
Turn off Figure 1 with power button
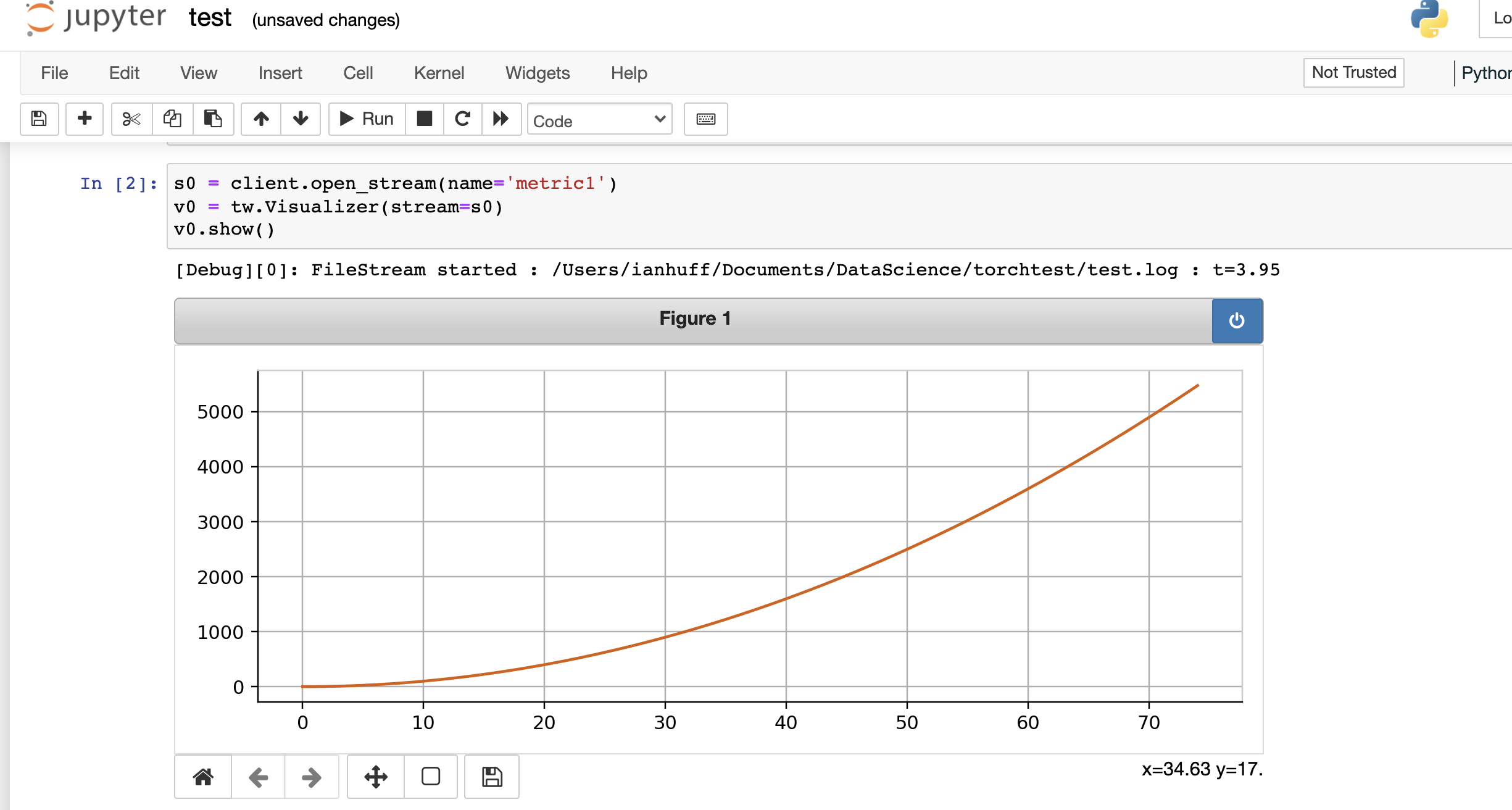[x=1237, y=320]
